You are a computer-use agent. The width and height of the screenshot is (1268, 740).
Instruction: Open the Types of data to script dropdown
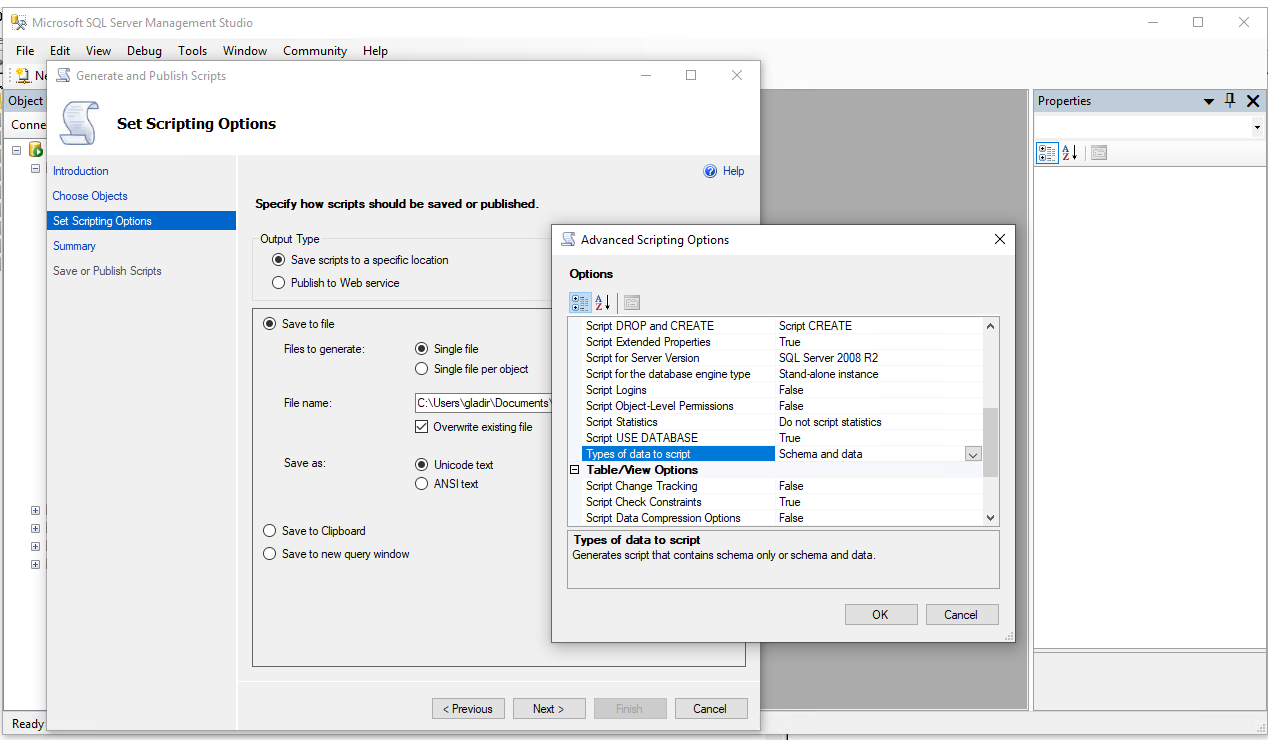click(973, 454)
